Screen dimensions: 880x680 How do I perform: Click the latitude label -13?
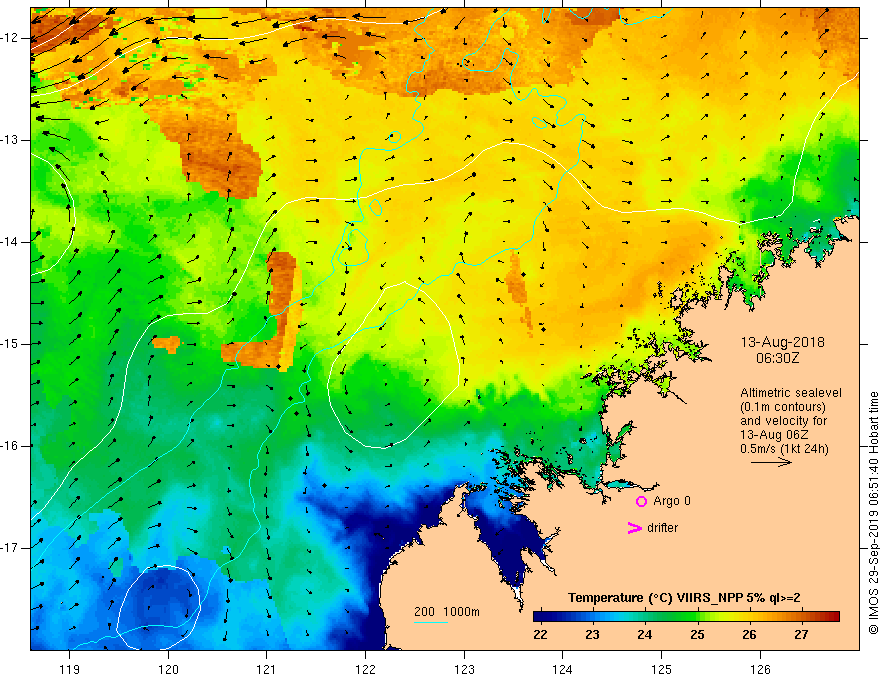tap(10, 140)
